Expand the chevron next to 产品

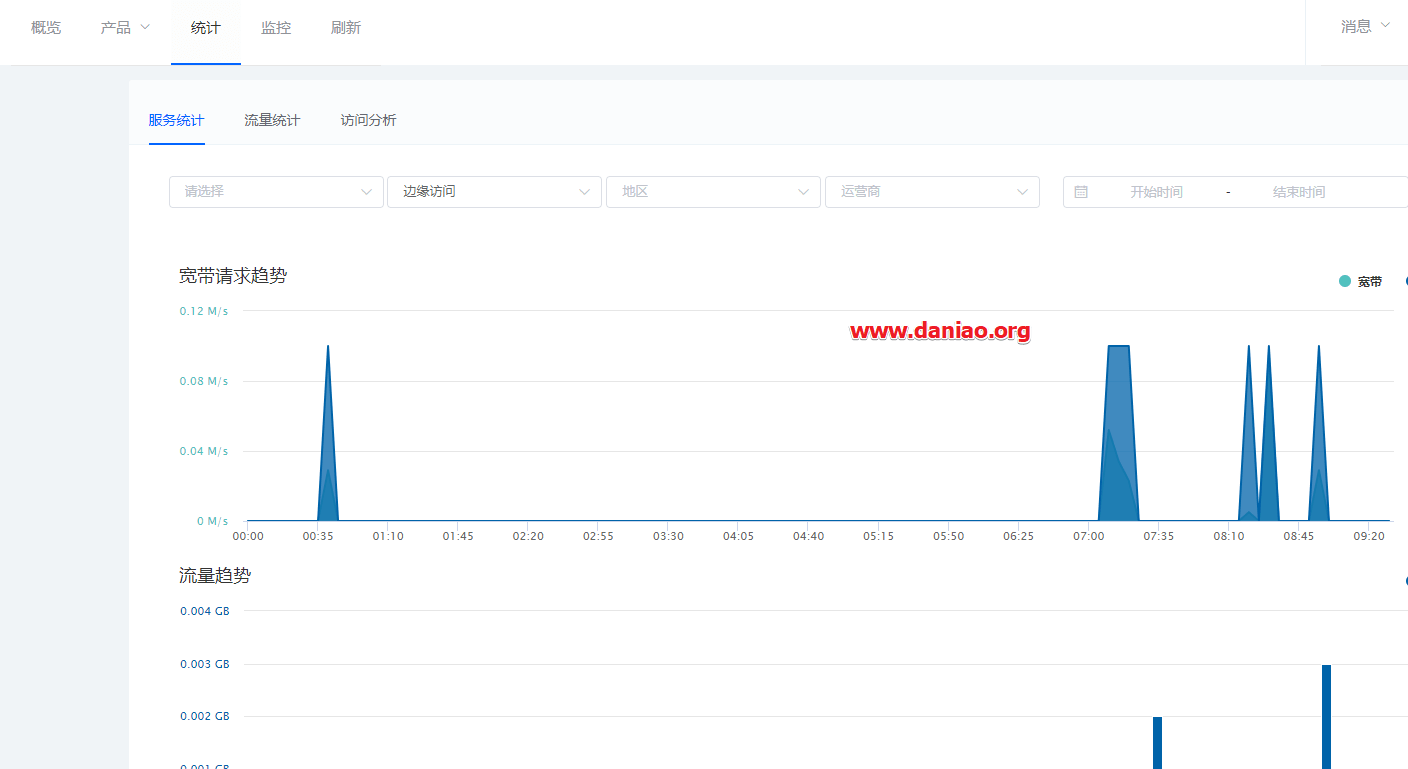[x=145, y=27]
